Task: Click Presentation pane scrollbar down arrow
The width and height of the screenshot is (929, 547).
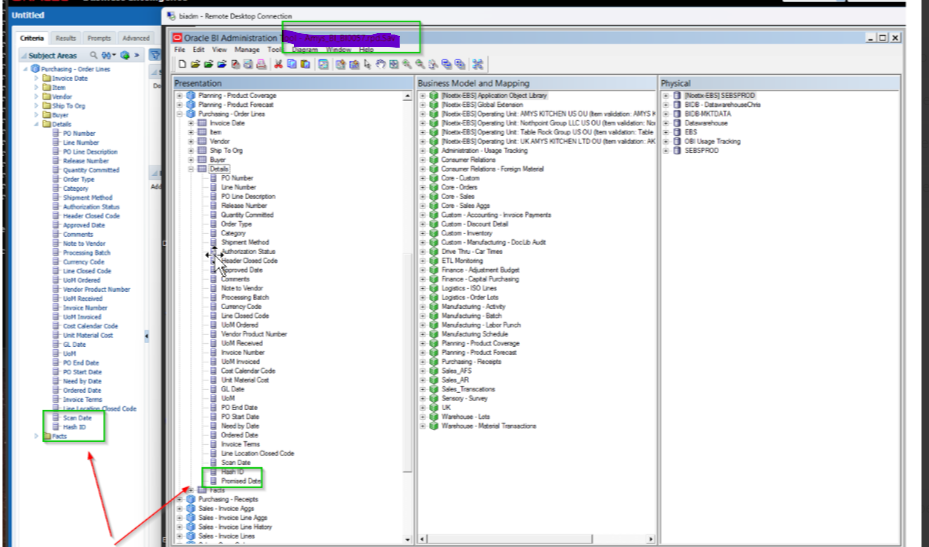Action: [x=407, y=539]
